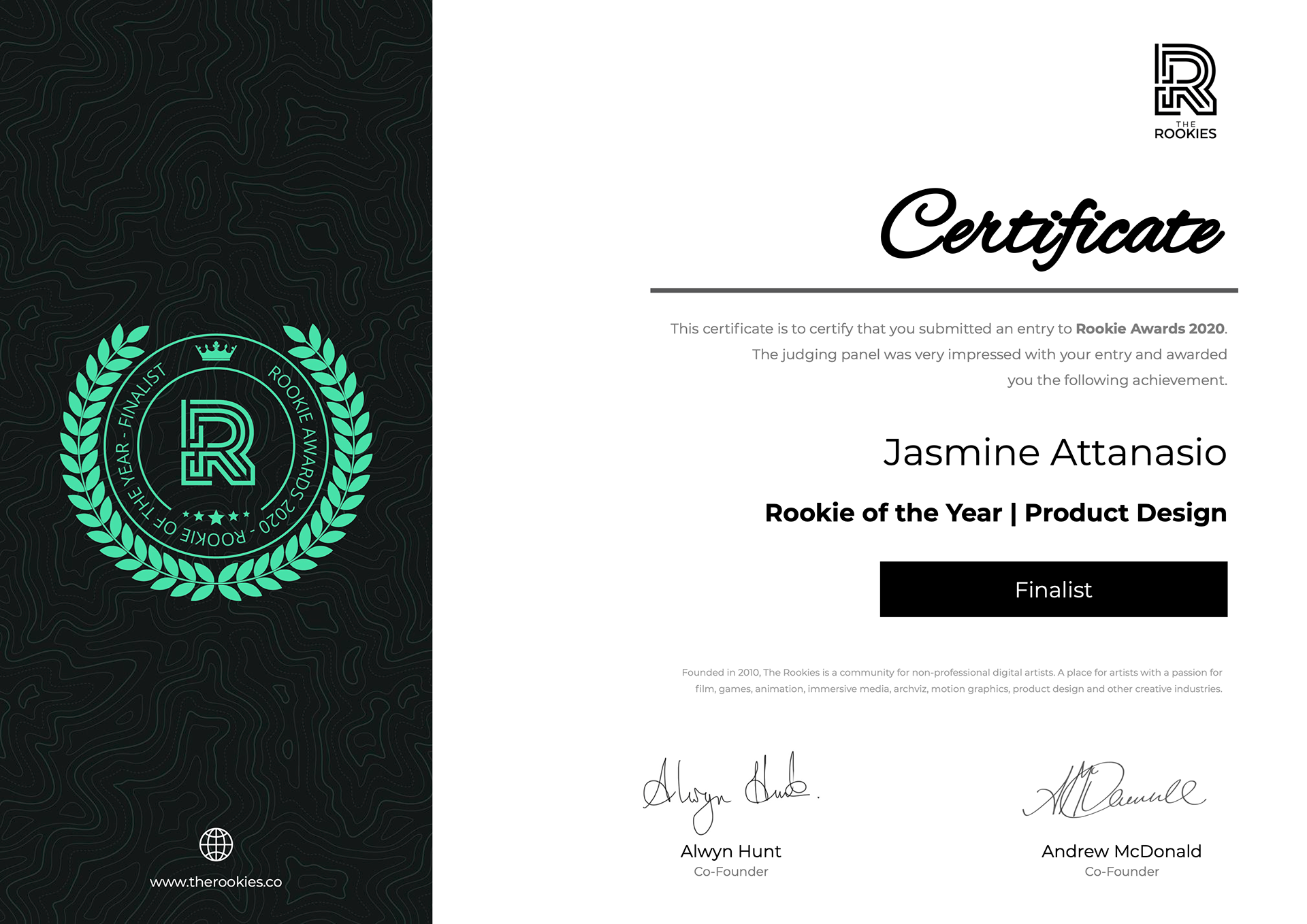Click the line 'you the following achievement.'

(1117, 380)
